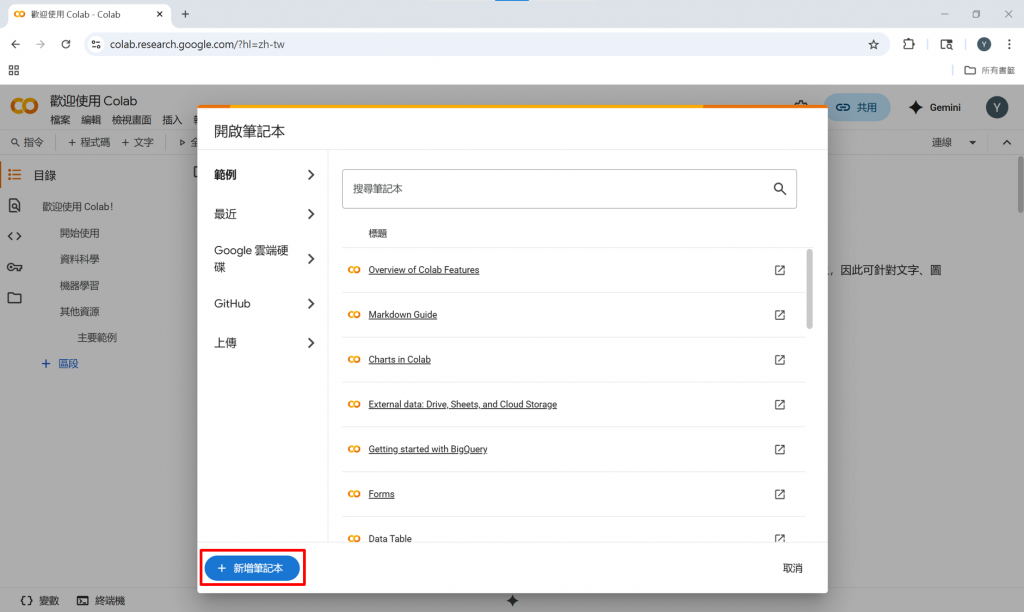Screen dimensions: 1024x612
Task: Open the 連線 dropdown arrow
Action: [972, 142]
